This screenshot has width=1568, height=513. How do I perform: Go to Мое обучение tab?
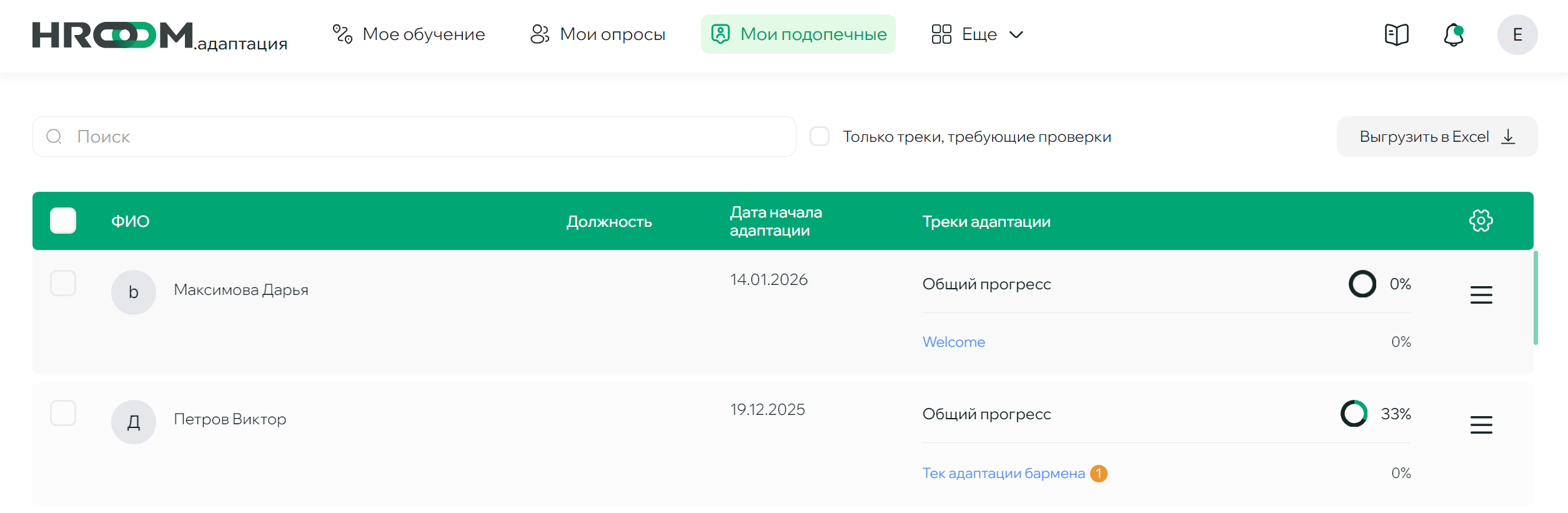tap(409, 34)
